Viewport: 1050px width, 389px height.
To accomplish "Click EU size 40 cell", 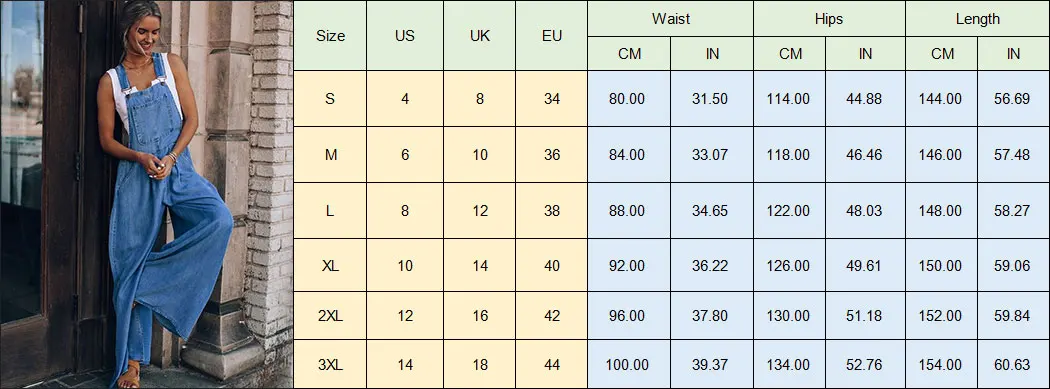I will pyautogui.click(x=552, y=265).
